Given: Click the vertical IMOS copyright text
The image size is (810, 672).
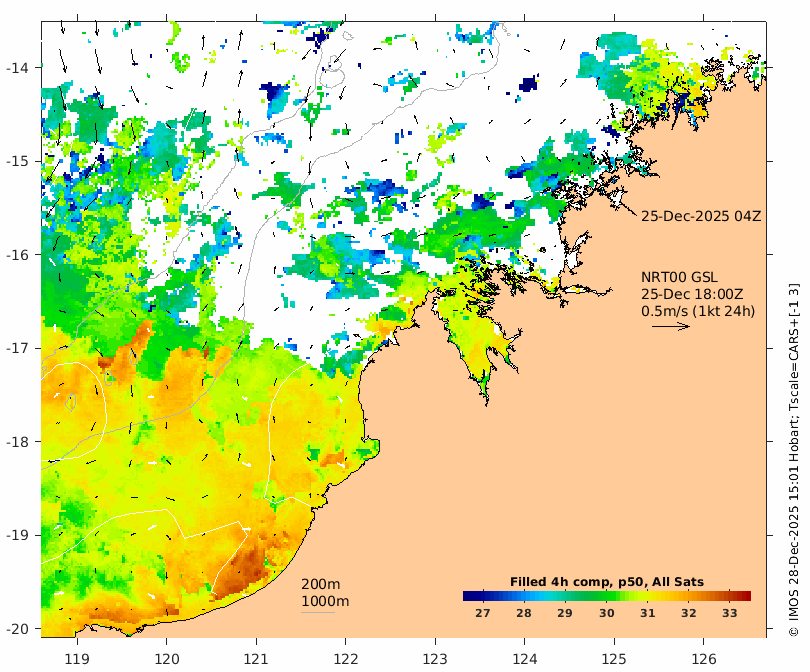Looking at the screenshot, I should click(x=794, y=460).
